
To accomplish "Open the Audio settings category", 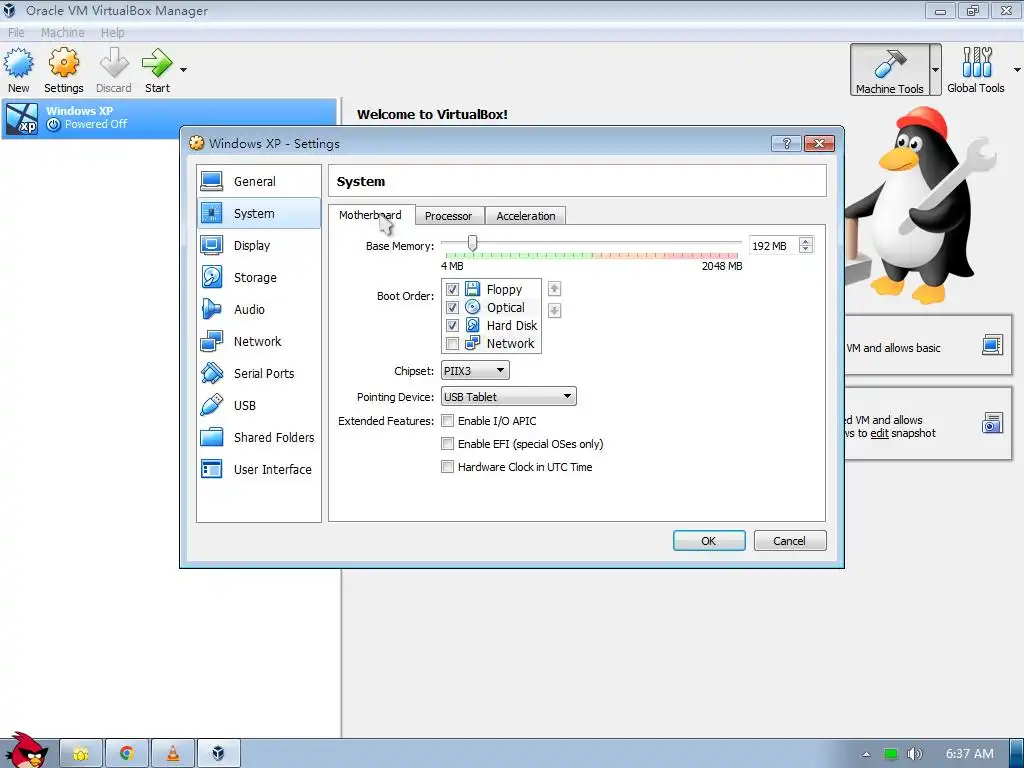I will click(259, 310).
